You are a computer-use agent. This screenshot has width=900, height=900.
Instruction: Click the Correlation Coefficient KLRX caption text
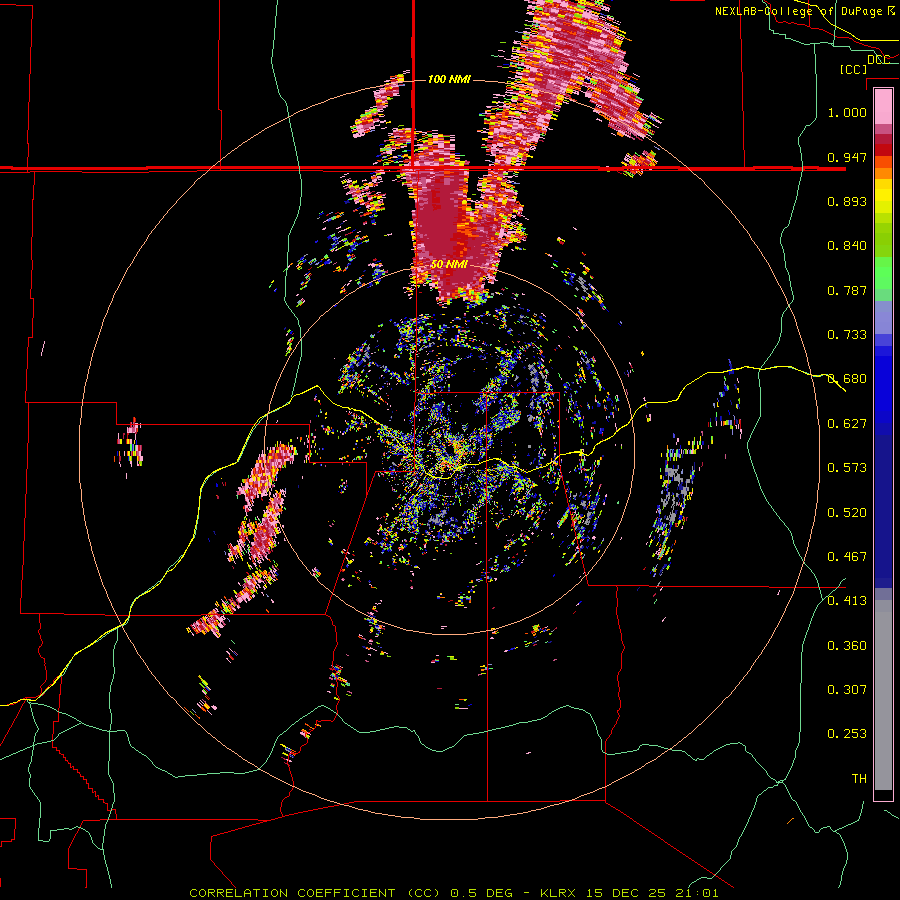(x=453, y=893)
